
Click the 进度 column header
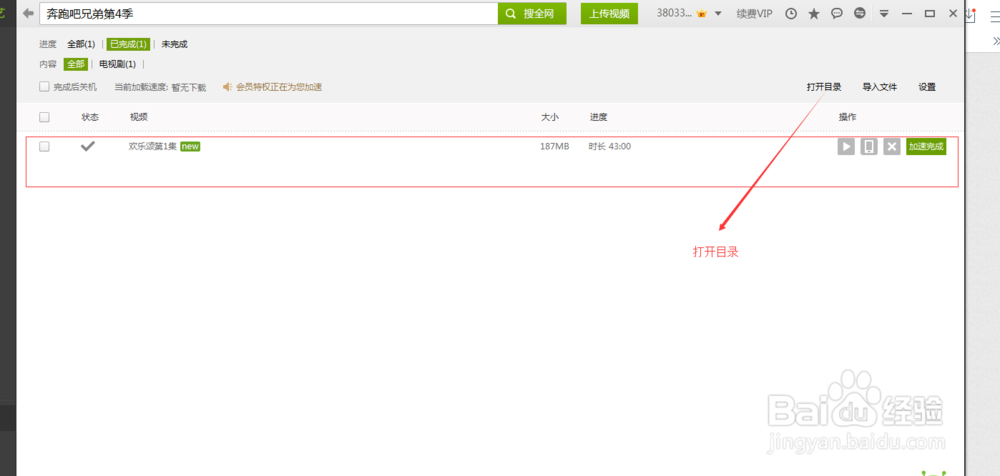(598, 117)
